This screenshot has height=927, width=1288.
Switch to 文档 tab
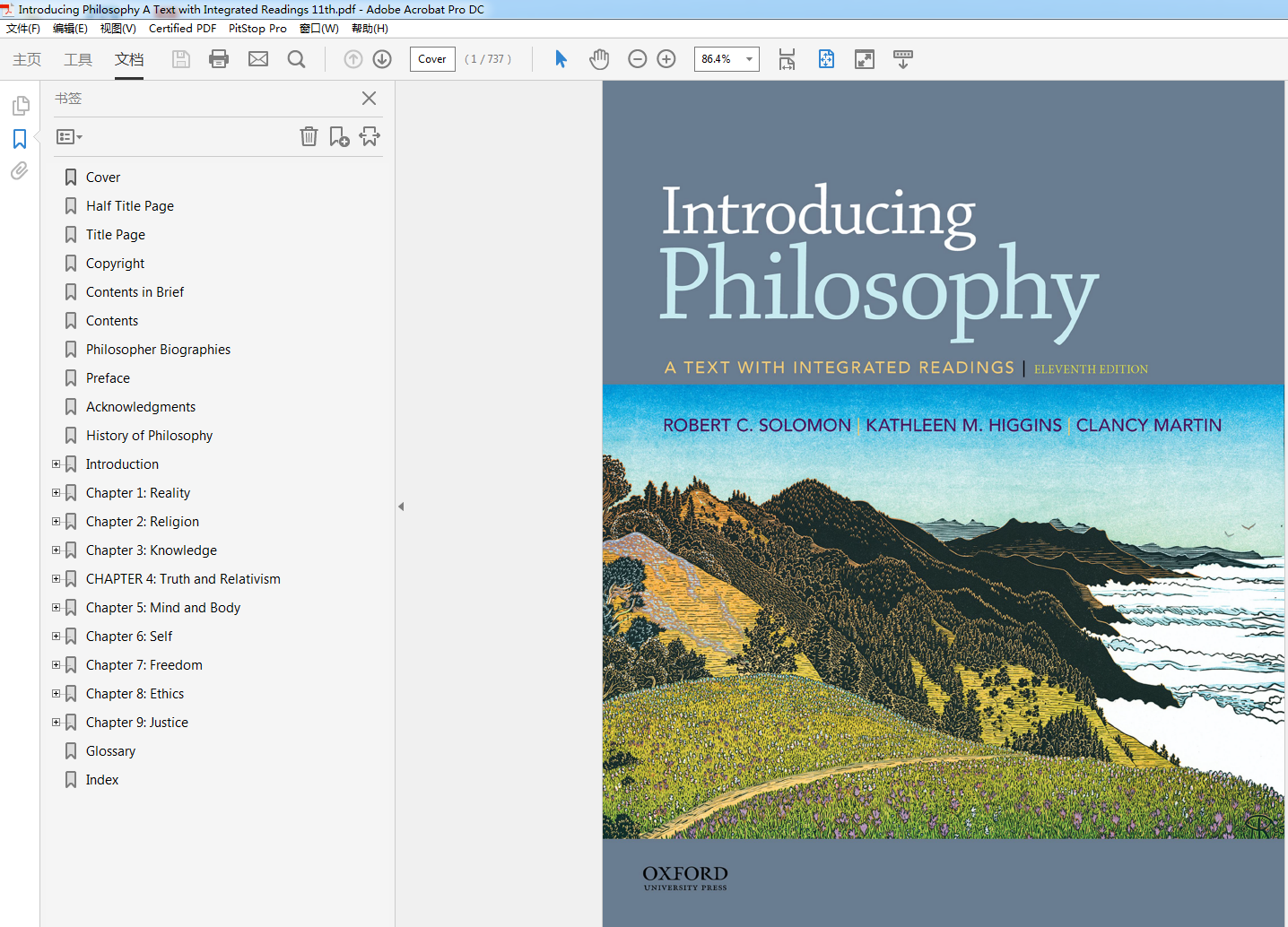pos(129,59)
